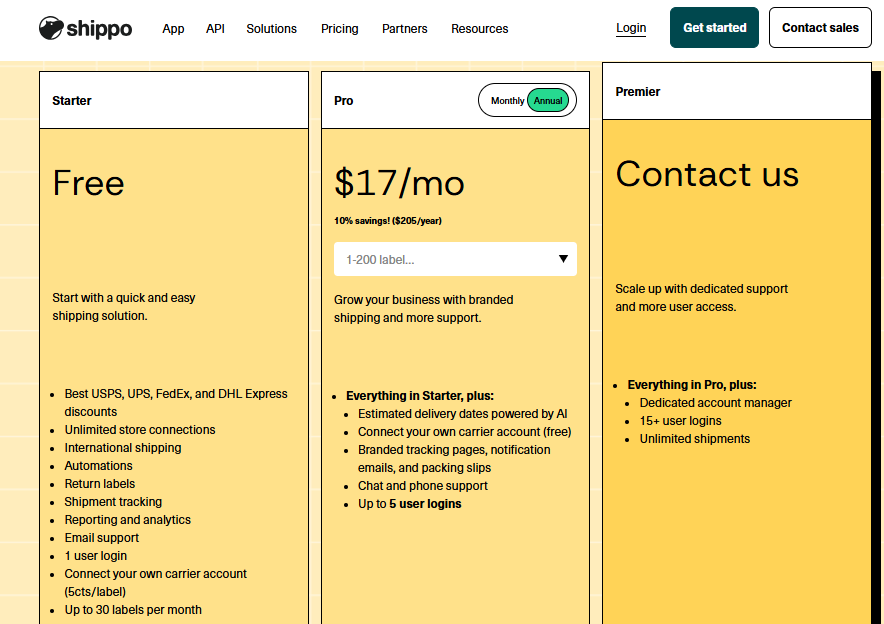The width and height of the screenshot is (884, 624).
Task: Click 'Up to 5 user logins' item
Action: tap(410, 504)
